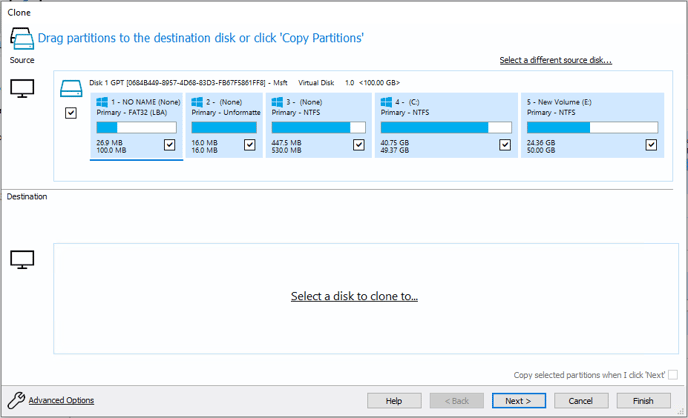
Task: Click the '40.75 GB' used size text
Action: [x=394, y=143]
